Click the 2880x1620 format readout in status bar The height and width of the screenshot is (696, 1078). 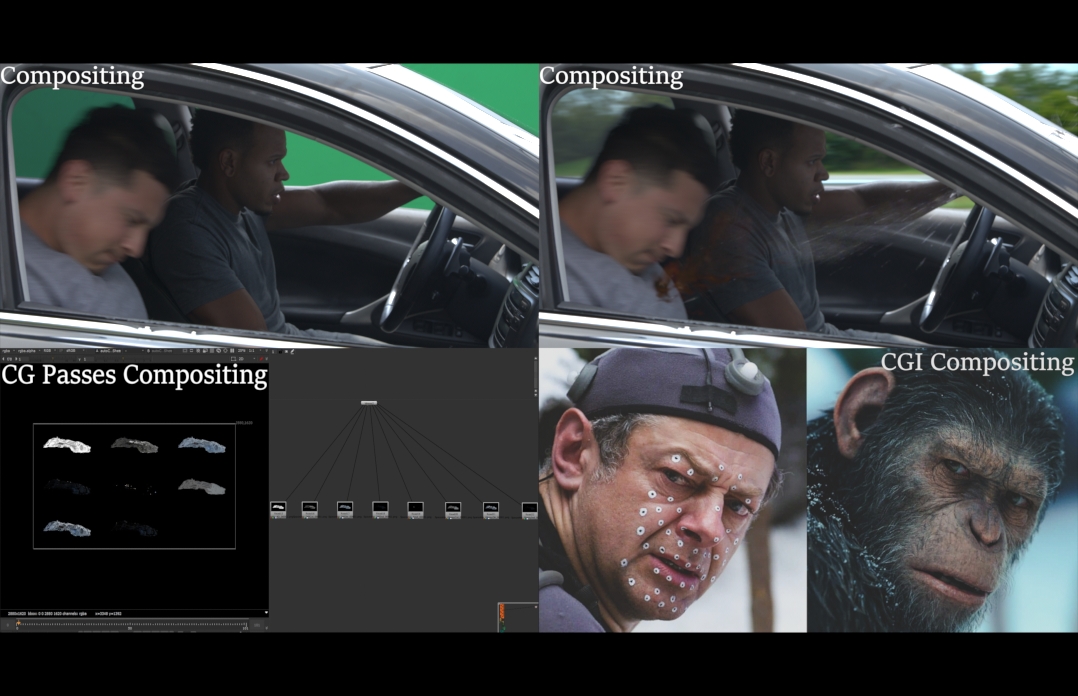pos(17,613)
